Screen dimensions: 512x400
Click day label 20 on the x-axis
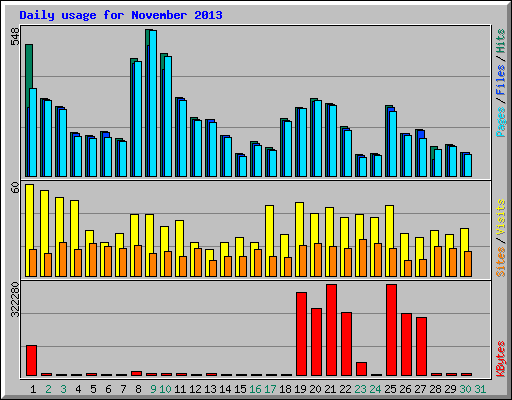pyautogui.click(x=315, y=389)
